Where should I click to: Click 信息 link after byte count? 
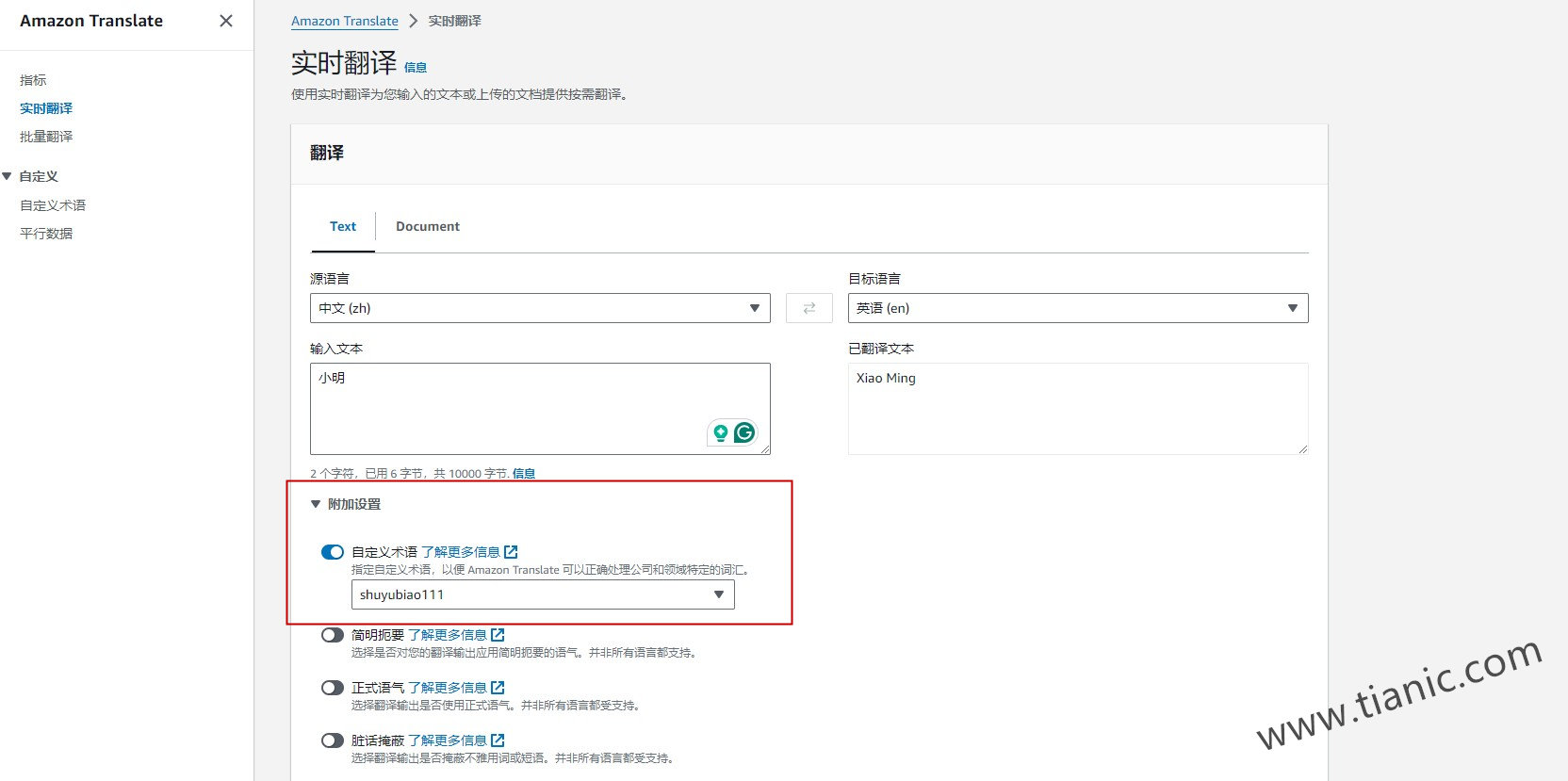pos(524,473)
